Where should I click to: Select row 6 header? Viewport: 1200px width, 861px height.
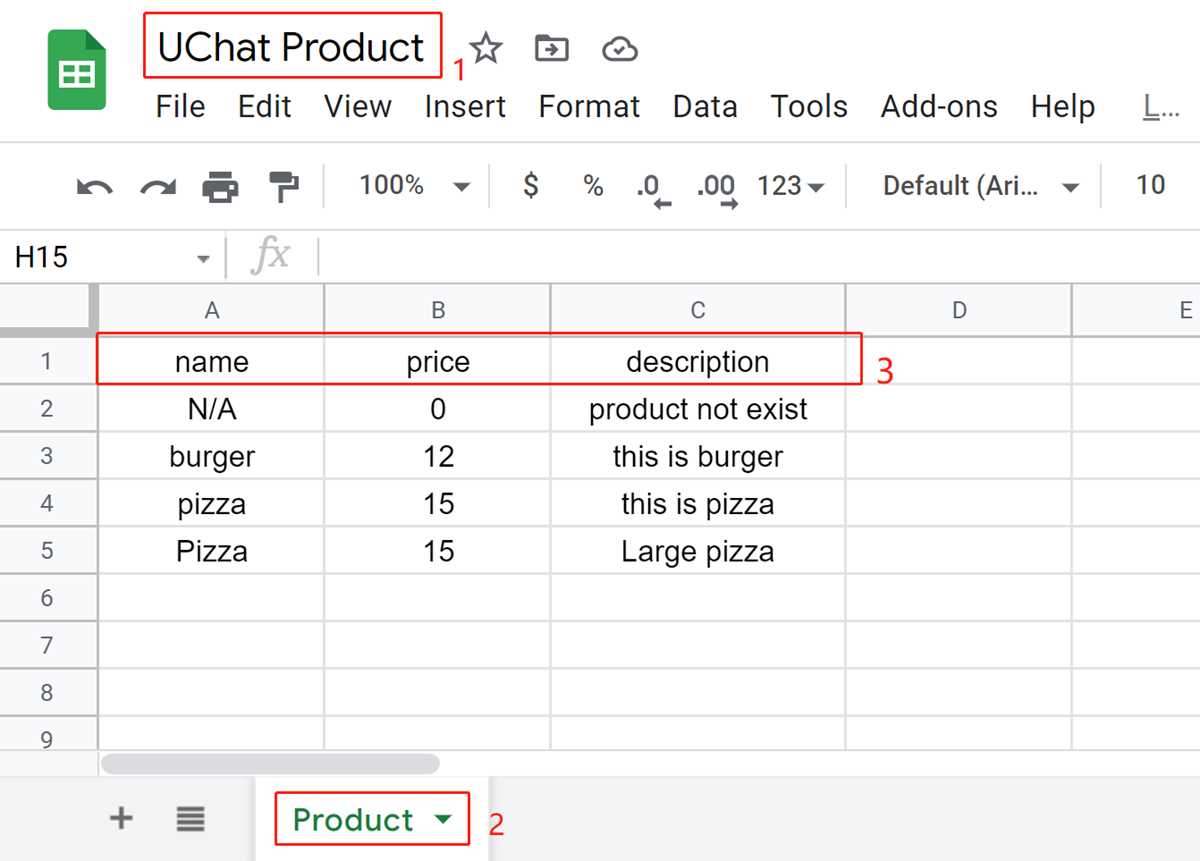[x=48, y=598]
